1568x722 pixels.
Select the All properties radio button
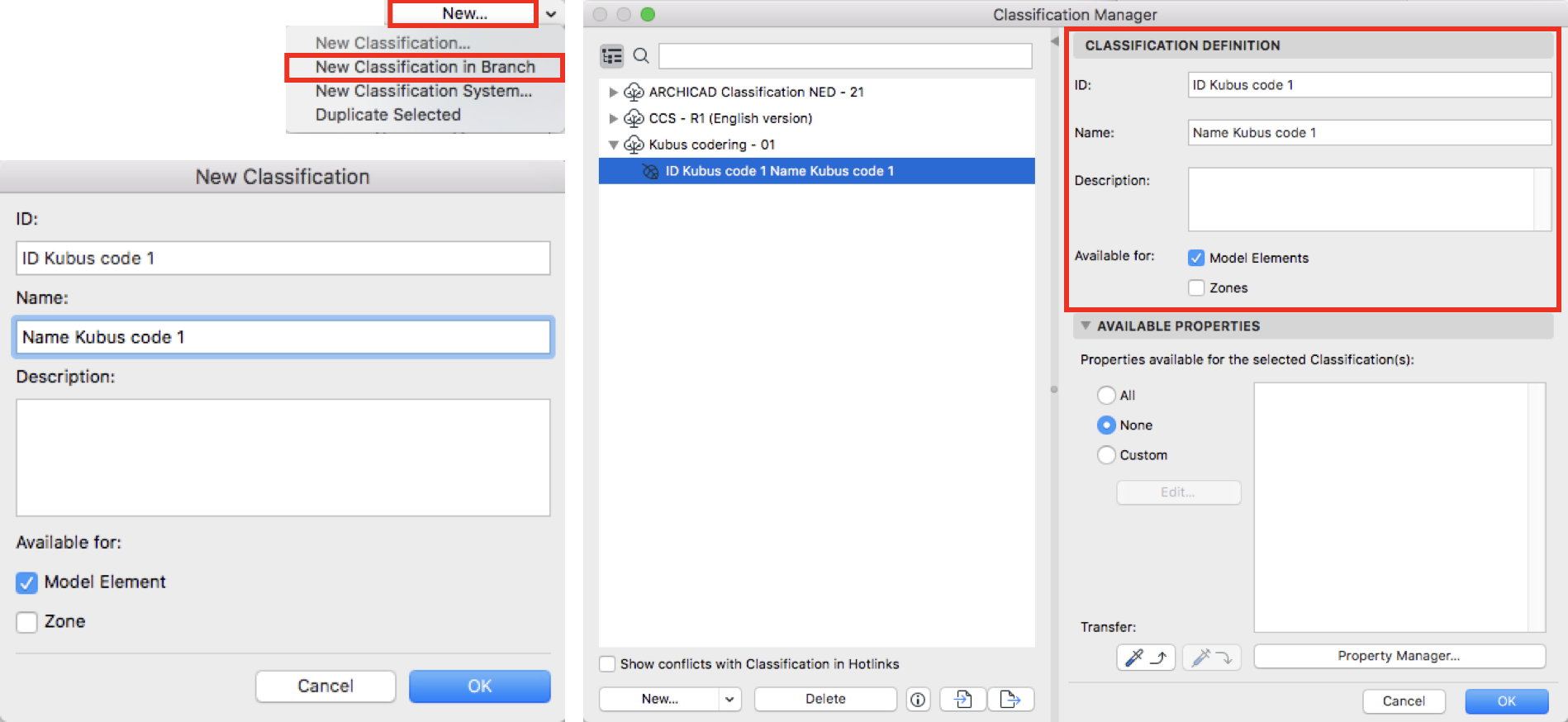1106,396
